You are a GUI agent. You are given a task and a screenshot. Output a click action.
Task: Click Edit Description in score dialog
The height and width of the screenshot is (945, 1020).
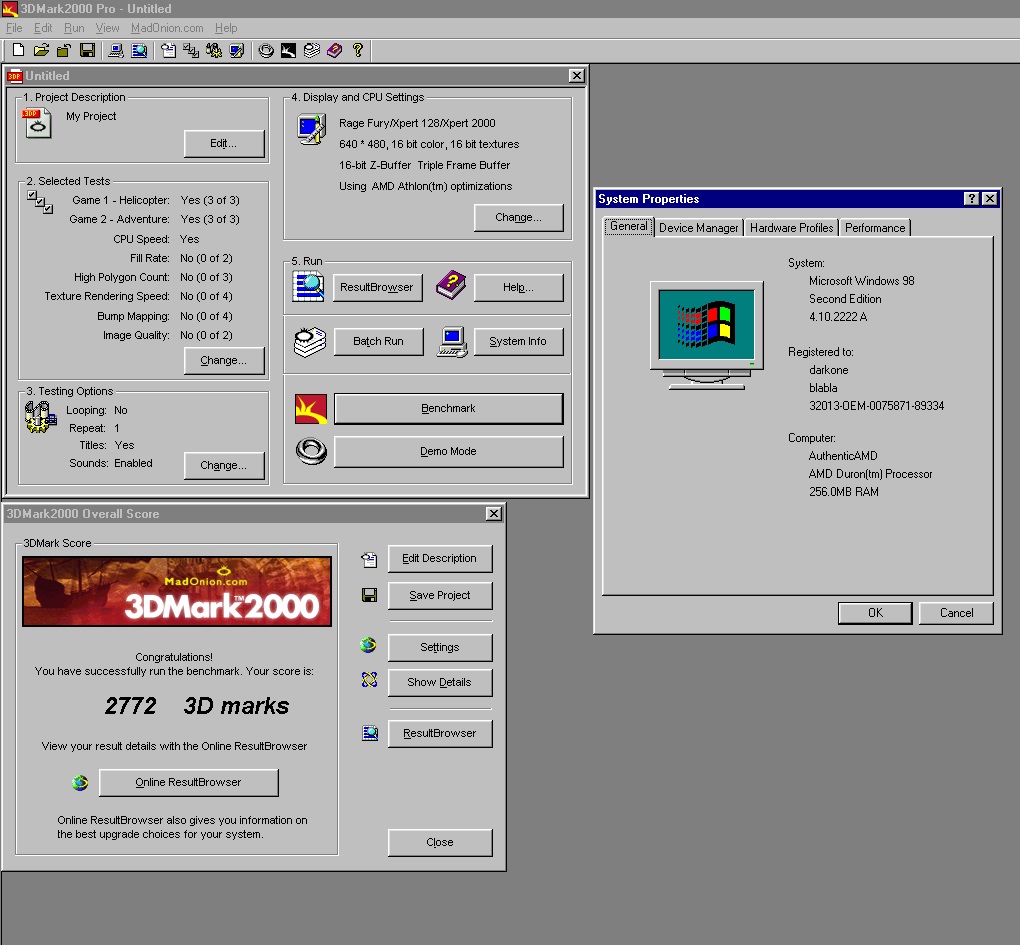pos(440,559)
